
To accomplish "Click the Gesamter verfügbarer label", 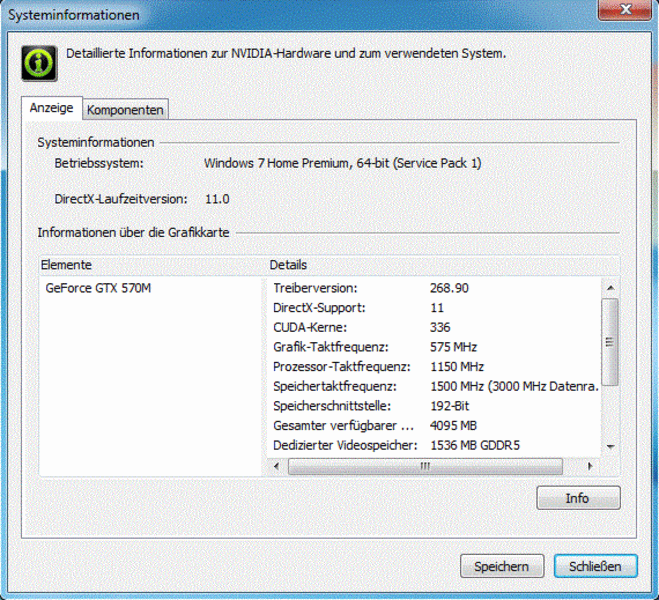I will 344,426.
